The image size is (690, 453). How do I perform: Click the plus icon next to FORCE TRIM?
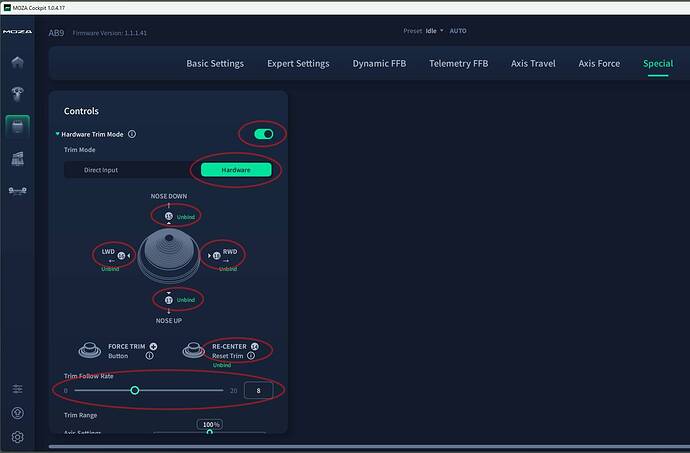click(153, 346)
